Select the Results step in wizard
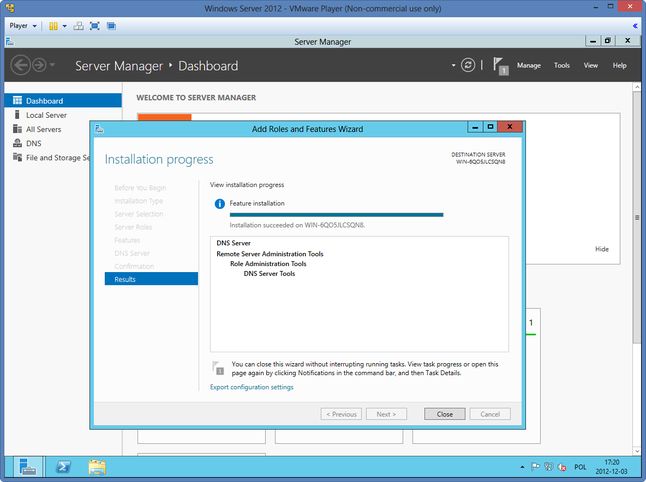646x482 pixels. click(151, 279)
